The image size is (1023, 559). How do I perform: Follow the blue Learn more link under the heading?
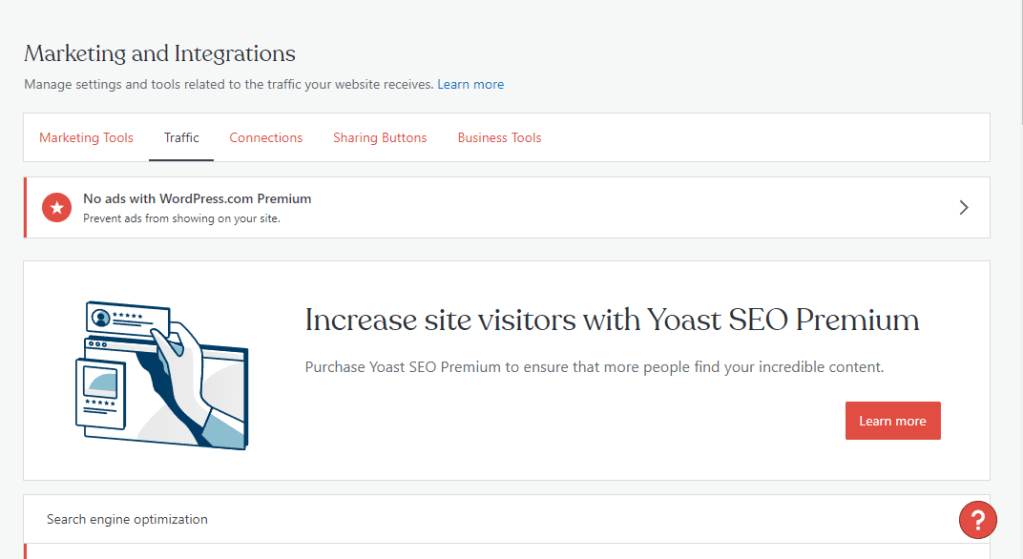(470, 85)
